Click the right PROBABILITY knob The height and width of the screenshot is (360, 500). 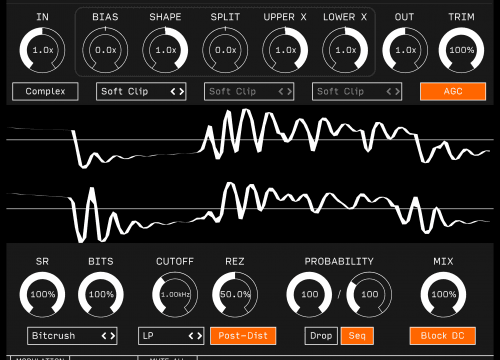coord(369,295)
